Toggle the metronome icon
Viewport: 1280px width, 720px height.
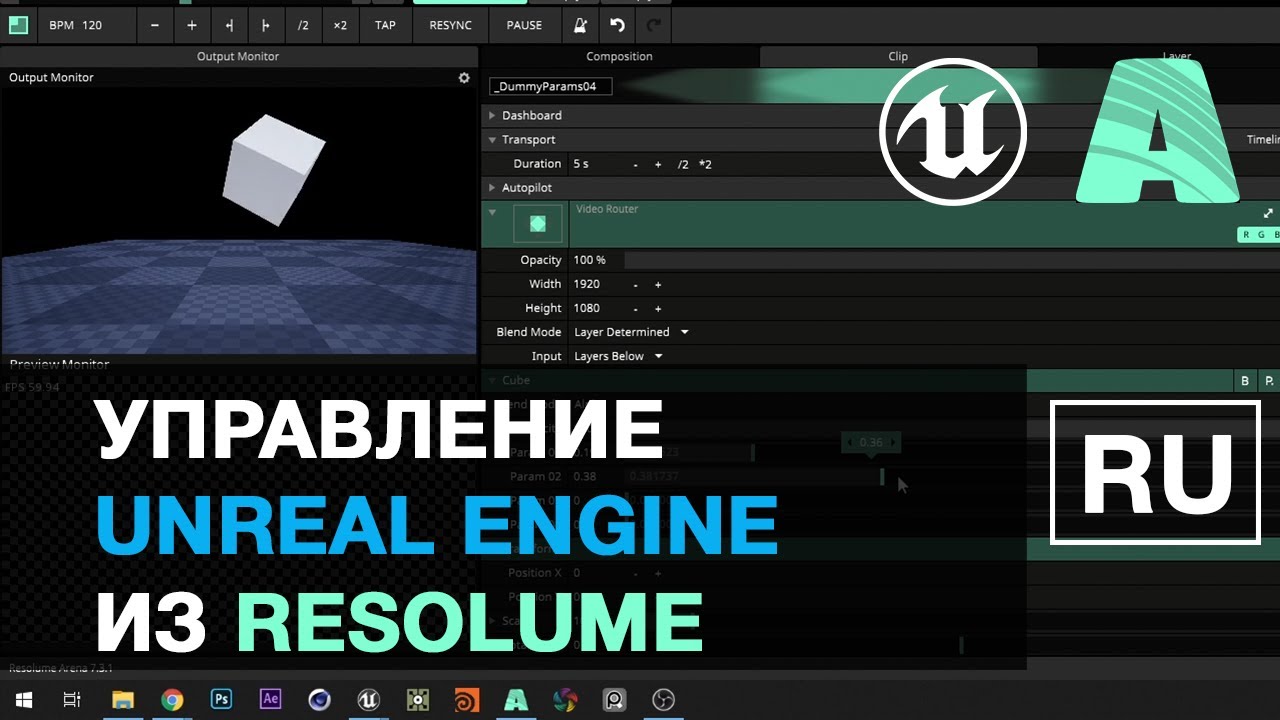click(580, 25)
